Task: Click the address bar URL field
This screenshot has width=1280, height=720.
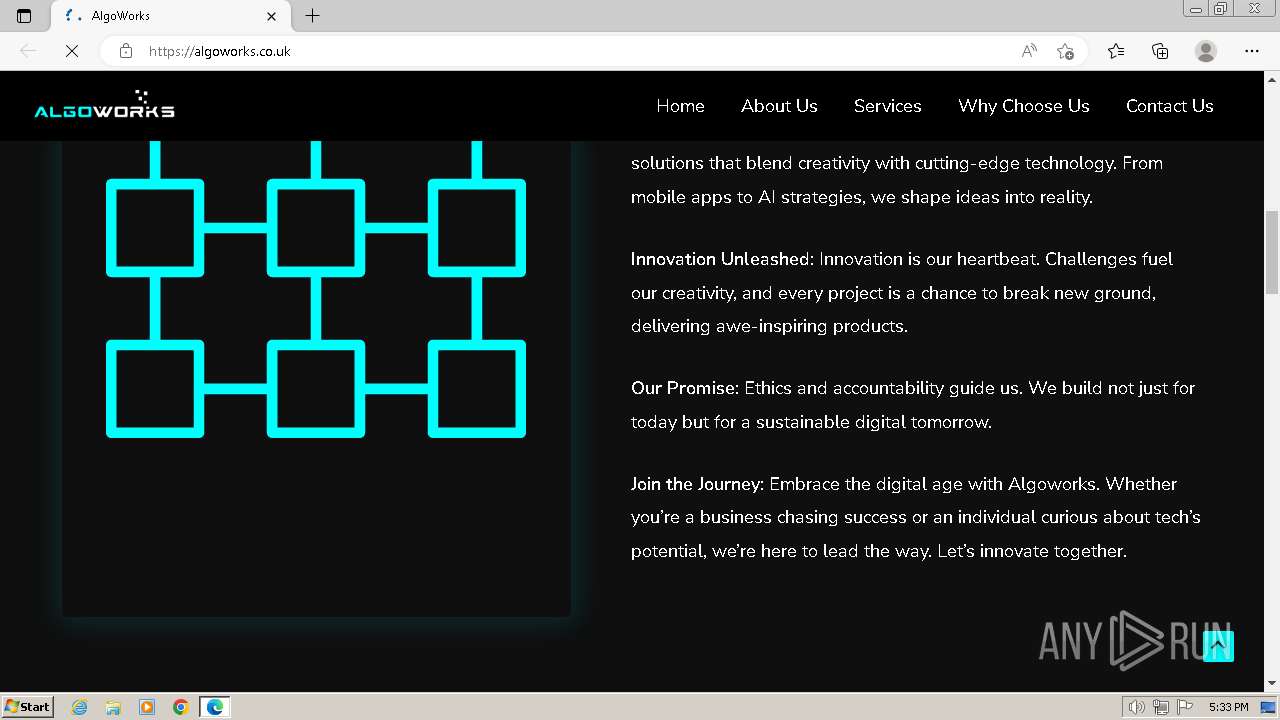Action: point(580,51)
